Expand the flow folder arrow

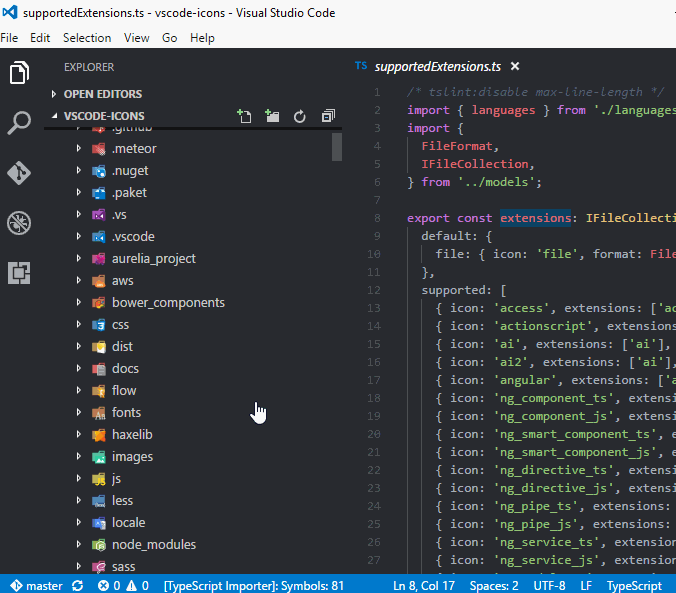(78, 390)
